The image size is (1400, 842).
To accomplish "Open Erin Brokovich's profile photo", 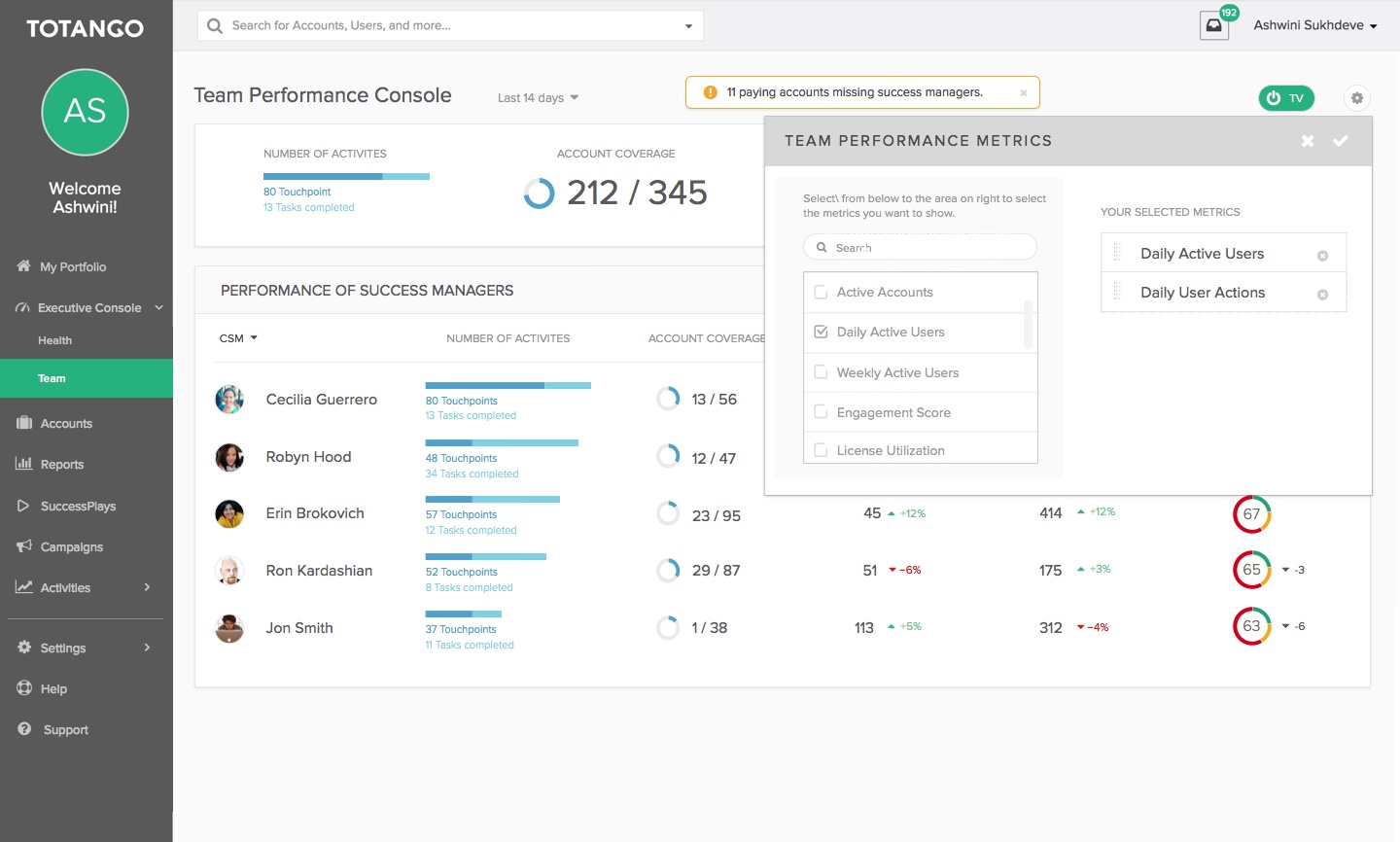I will 229,513.
